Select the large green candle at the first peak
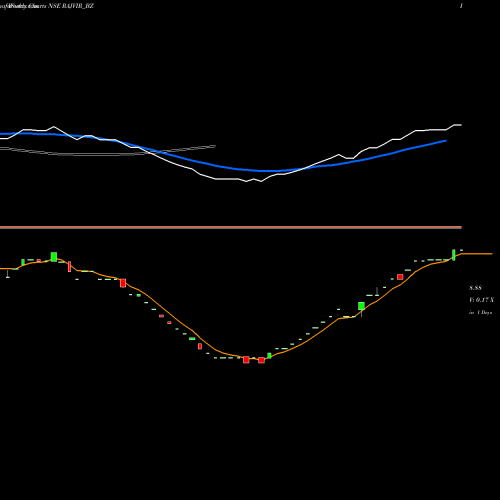Image resolution: width=500 pixels, height=500 pixels. [54, 257]
